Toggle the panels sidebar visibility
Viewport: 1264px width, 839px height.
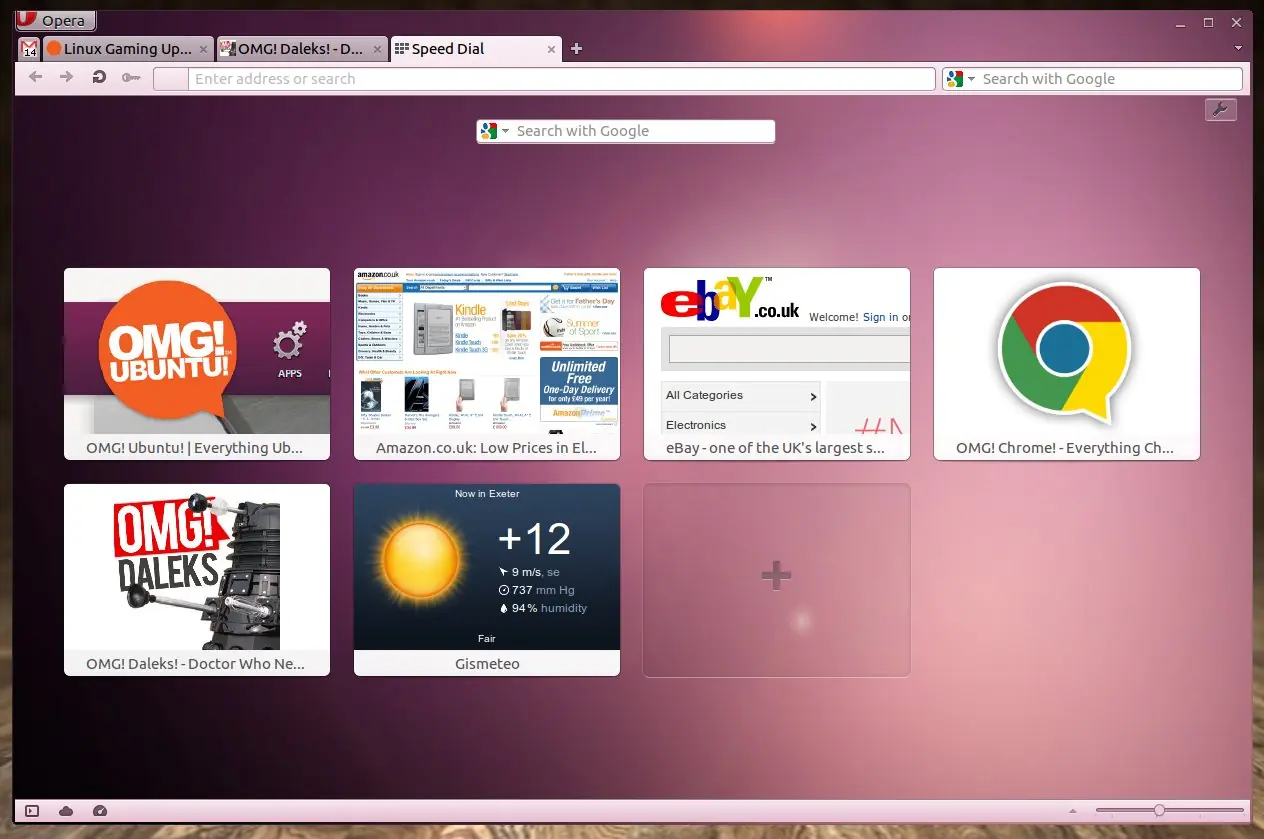click(x=31, y=811)
